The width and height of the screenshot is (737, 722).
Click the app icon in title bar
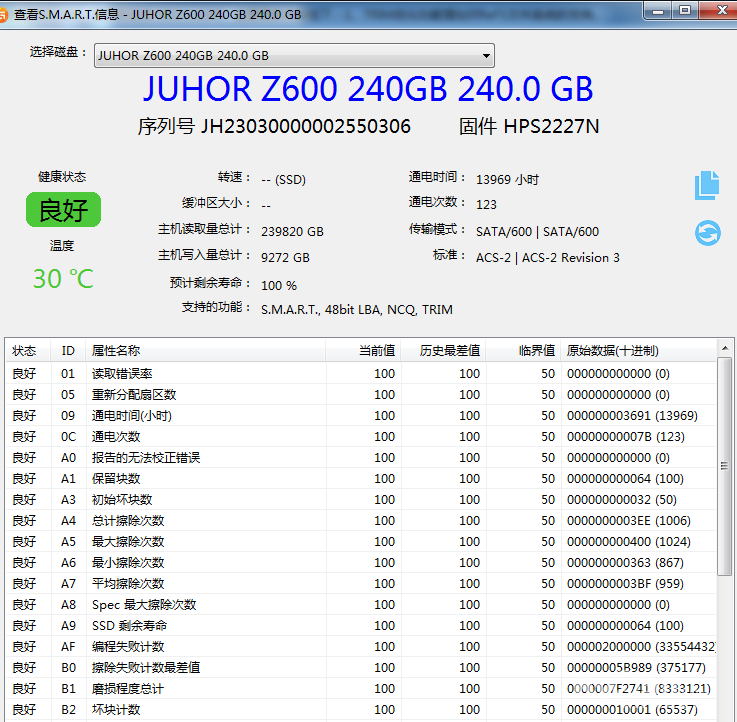coord(4,13)
